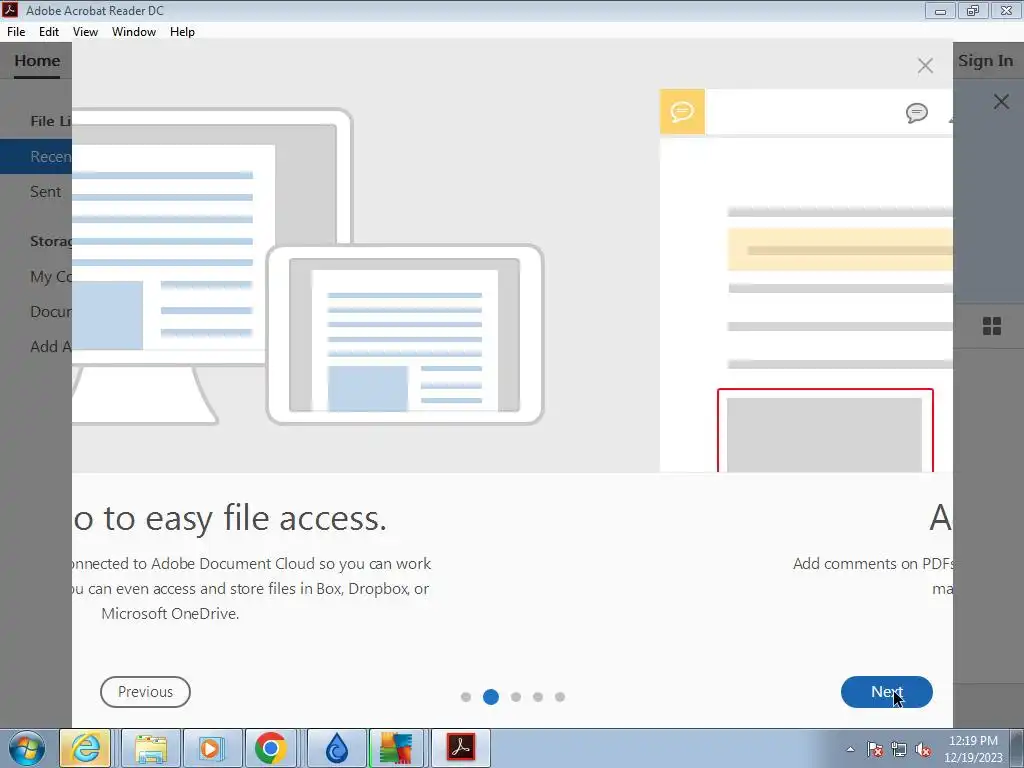Viewport: 1024px width, 768px height.
Task: Open the Window menu
Action: 134,31
